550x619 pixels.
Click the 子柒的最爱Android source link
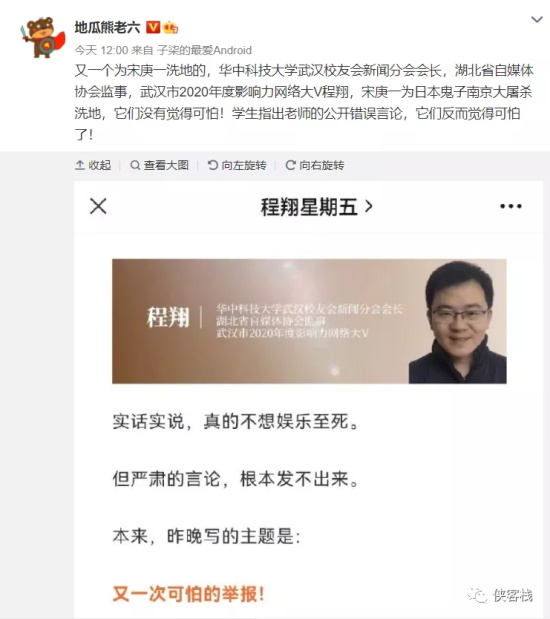204,50
